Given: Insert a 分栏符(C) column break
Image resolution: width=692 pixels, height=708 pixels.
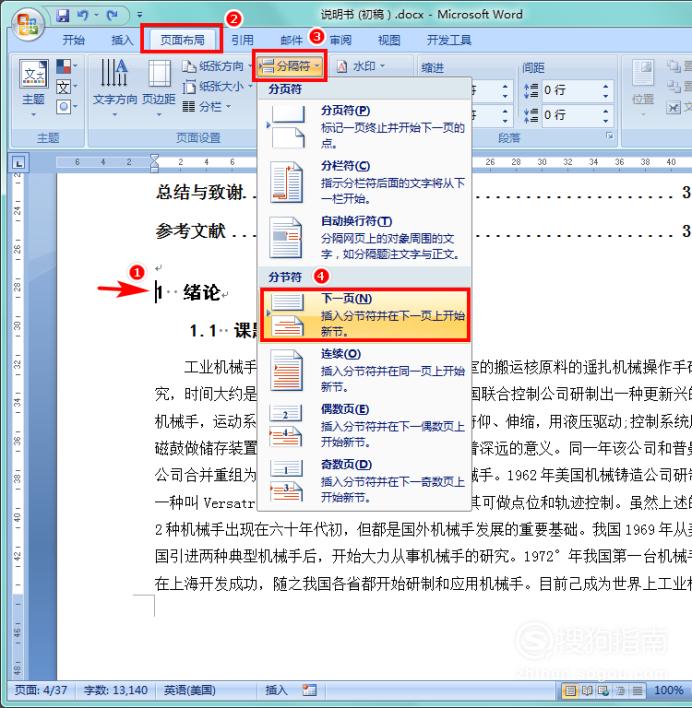Looking at the screenshot, I should pos(365,182).
